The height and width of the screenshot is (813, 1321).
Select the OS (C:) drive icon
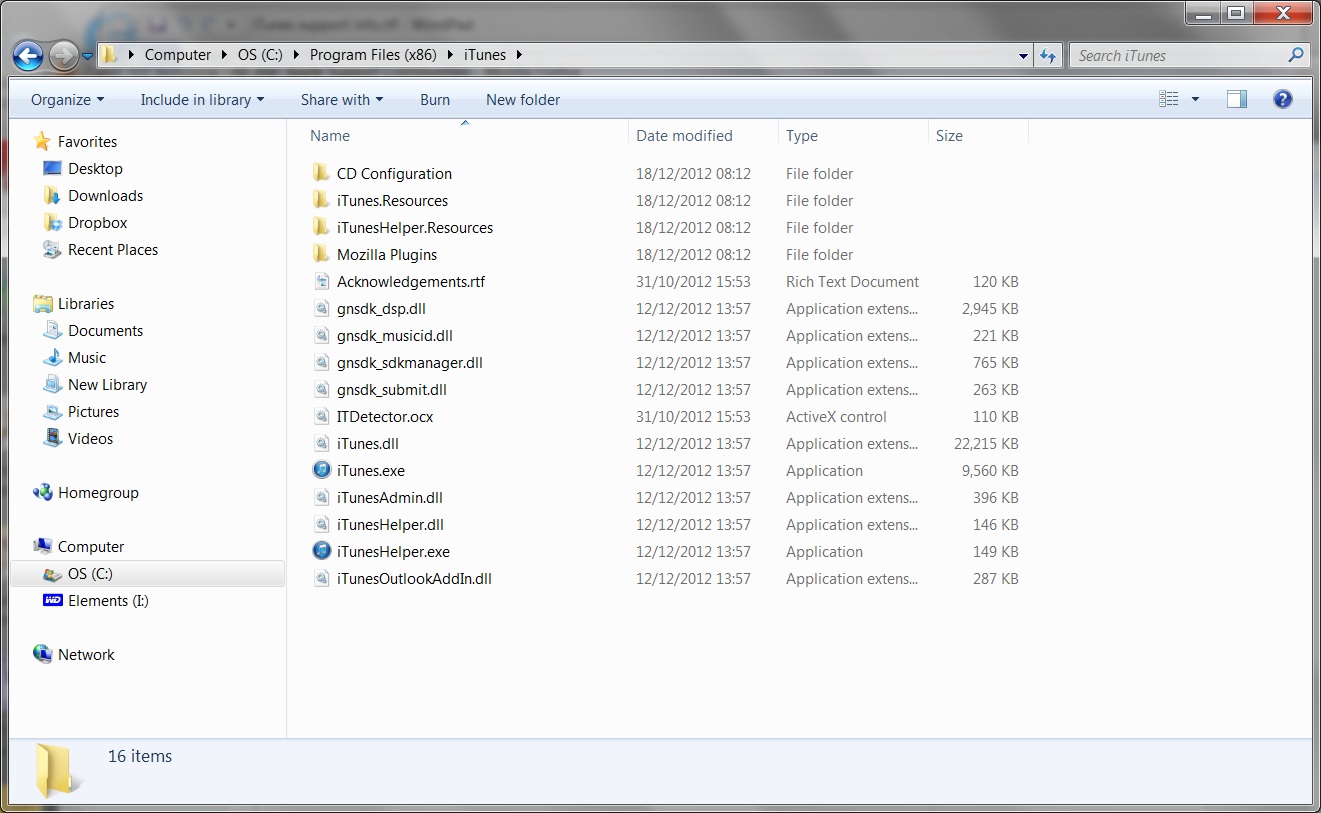(52, 574)
